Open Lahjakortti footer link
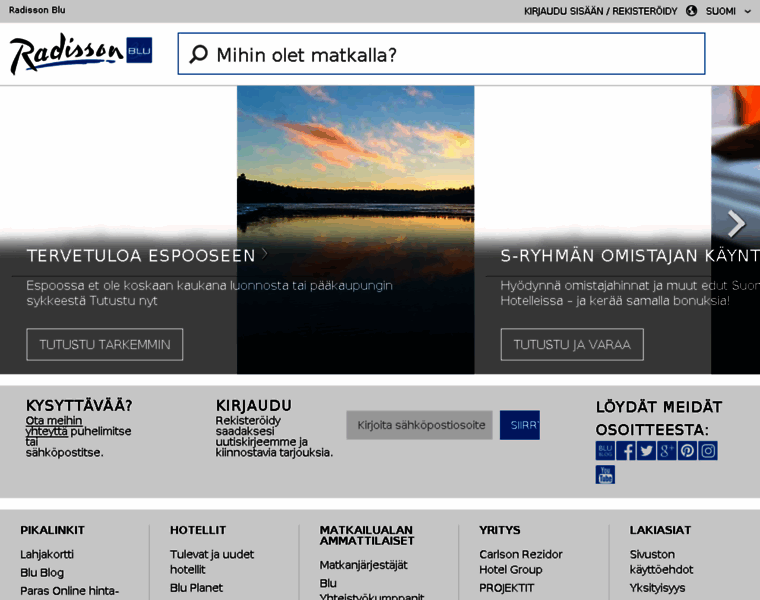This screenshot has width=760, height=600. tap(47, 554)
